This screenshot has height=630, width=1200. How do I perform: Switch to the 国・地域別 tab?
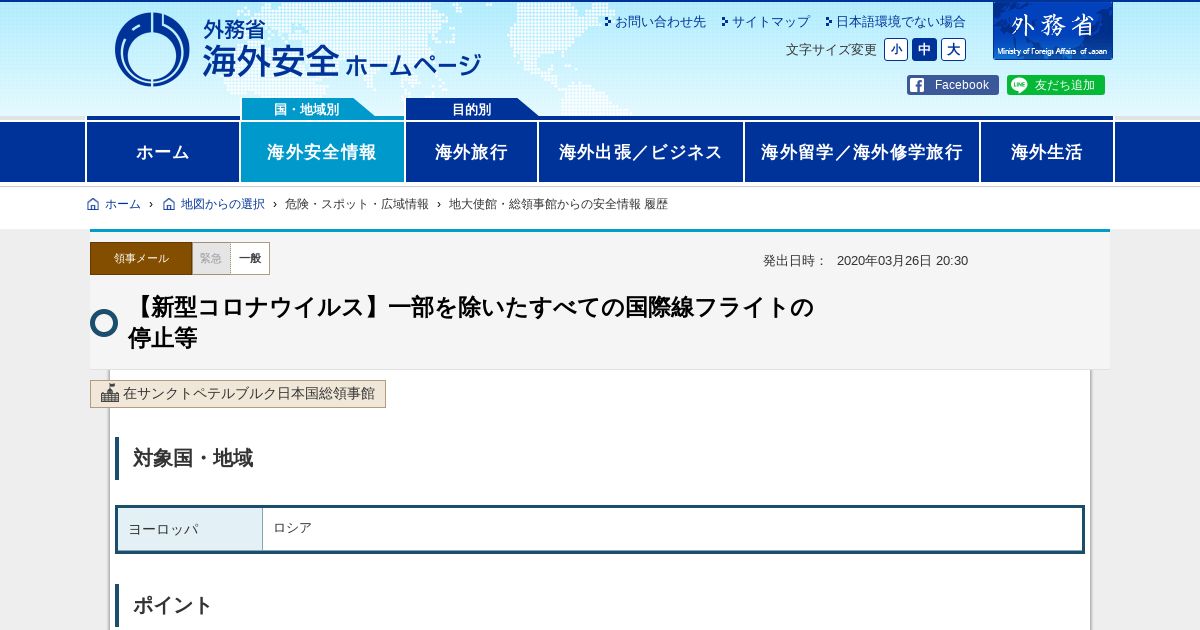(307, 109)
